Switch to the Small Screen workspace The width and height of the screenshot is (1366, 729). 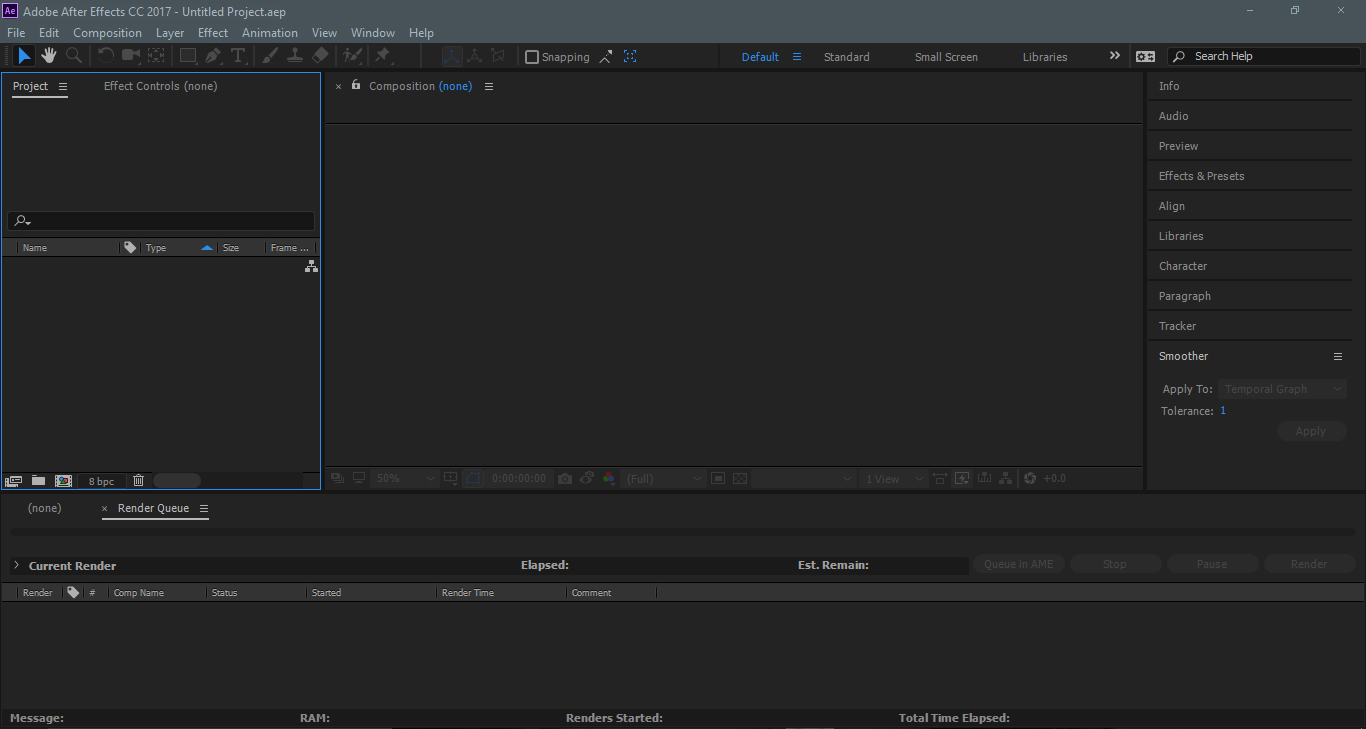point(946,56)
